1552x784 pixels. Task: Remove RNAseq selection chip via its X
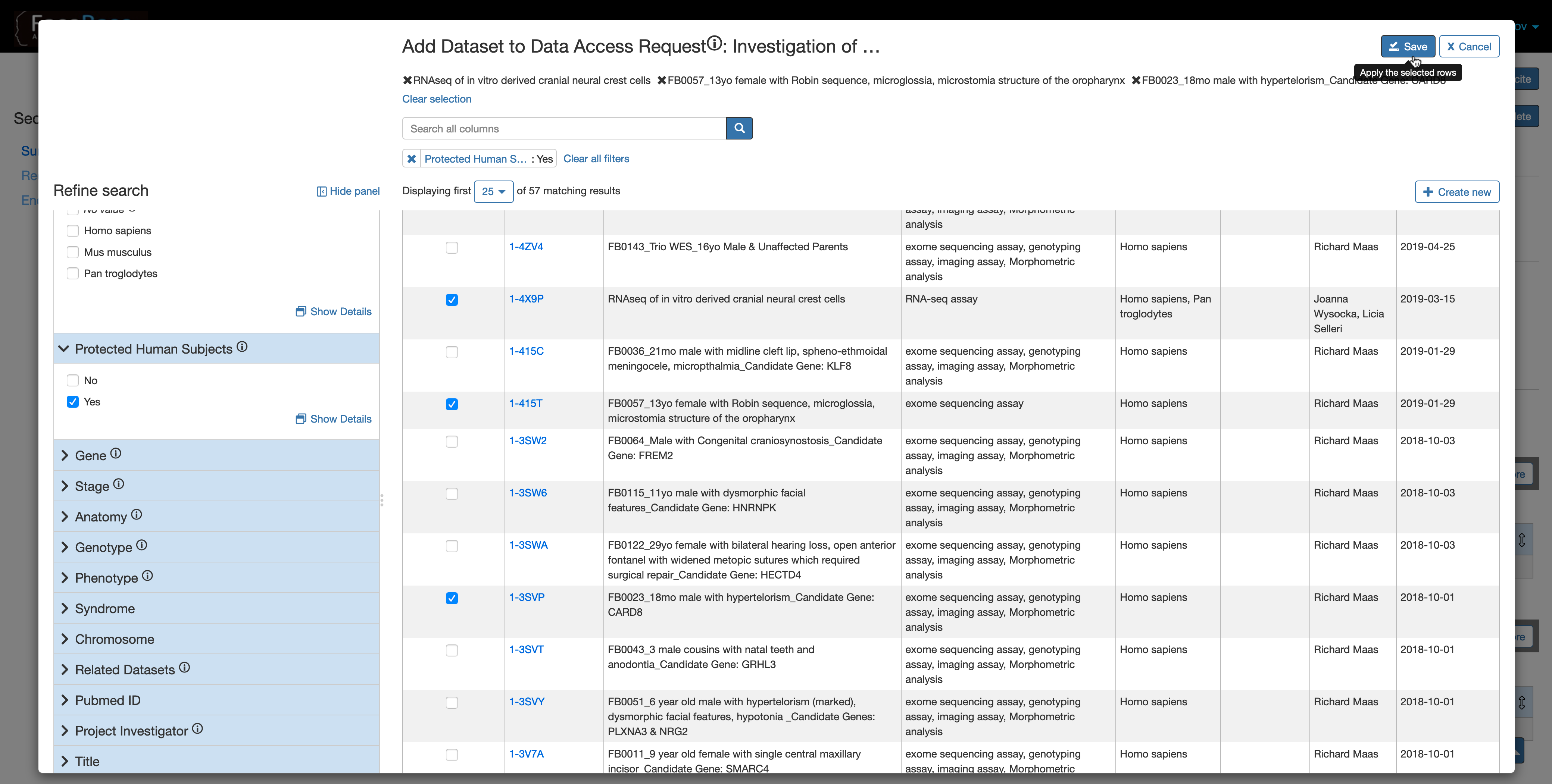coord(407,80)
